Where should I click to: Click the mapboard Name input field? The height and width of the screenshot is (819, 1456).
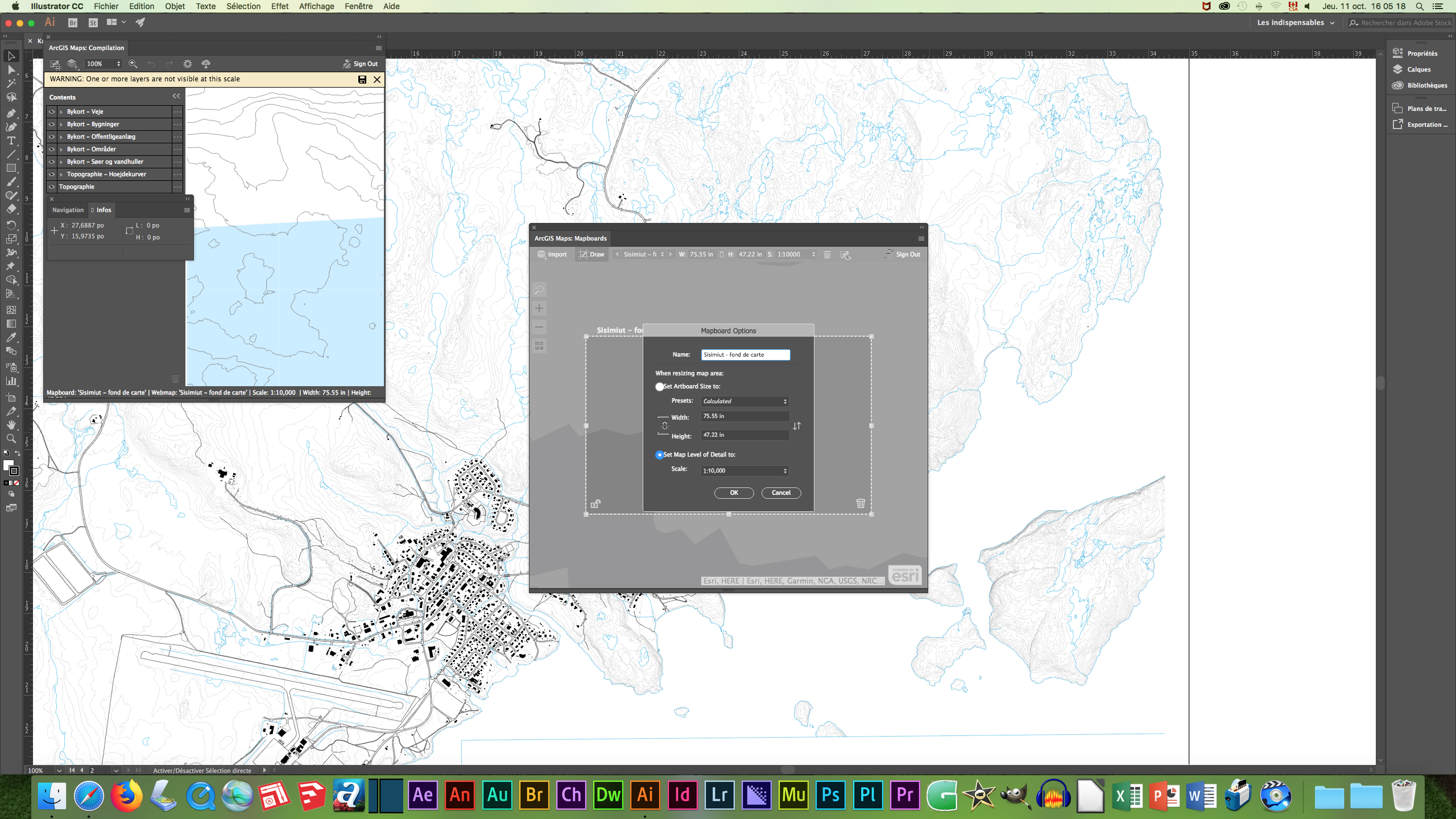(745, 354)
